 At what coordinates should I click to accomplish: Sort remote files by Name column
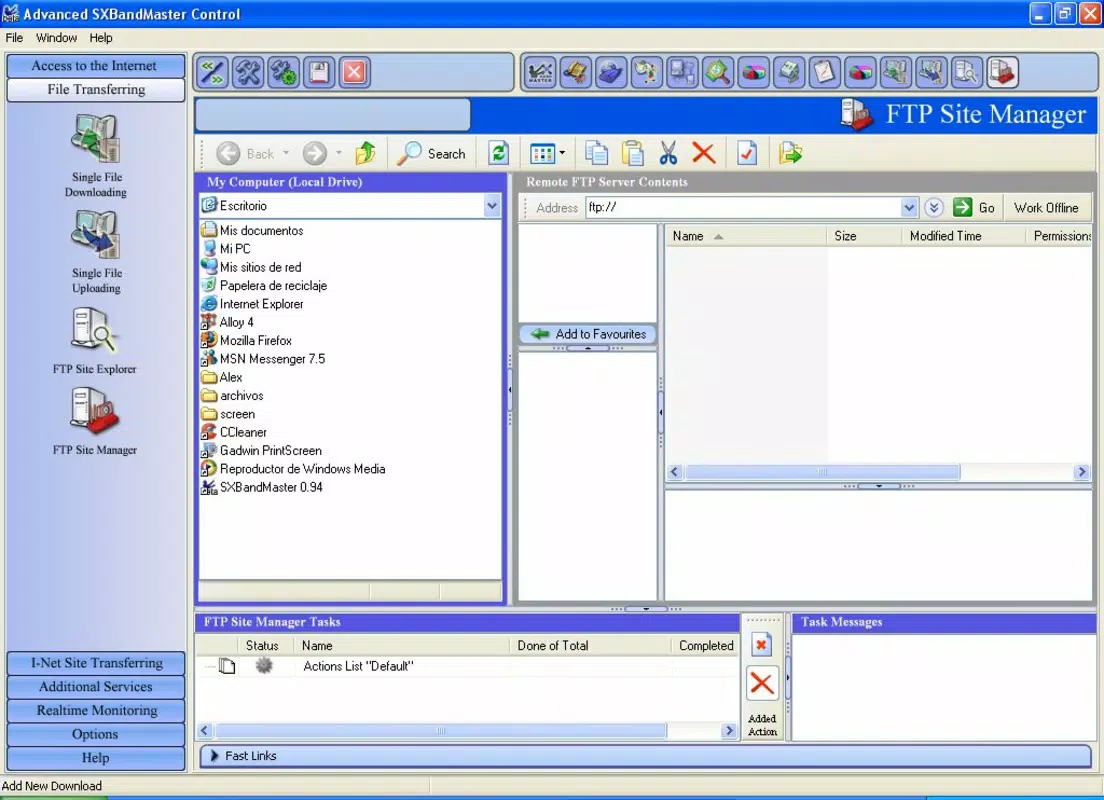point(746,236)
